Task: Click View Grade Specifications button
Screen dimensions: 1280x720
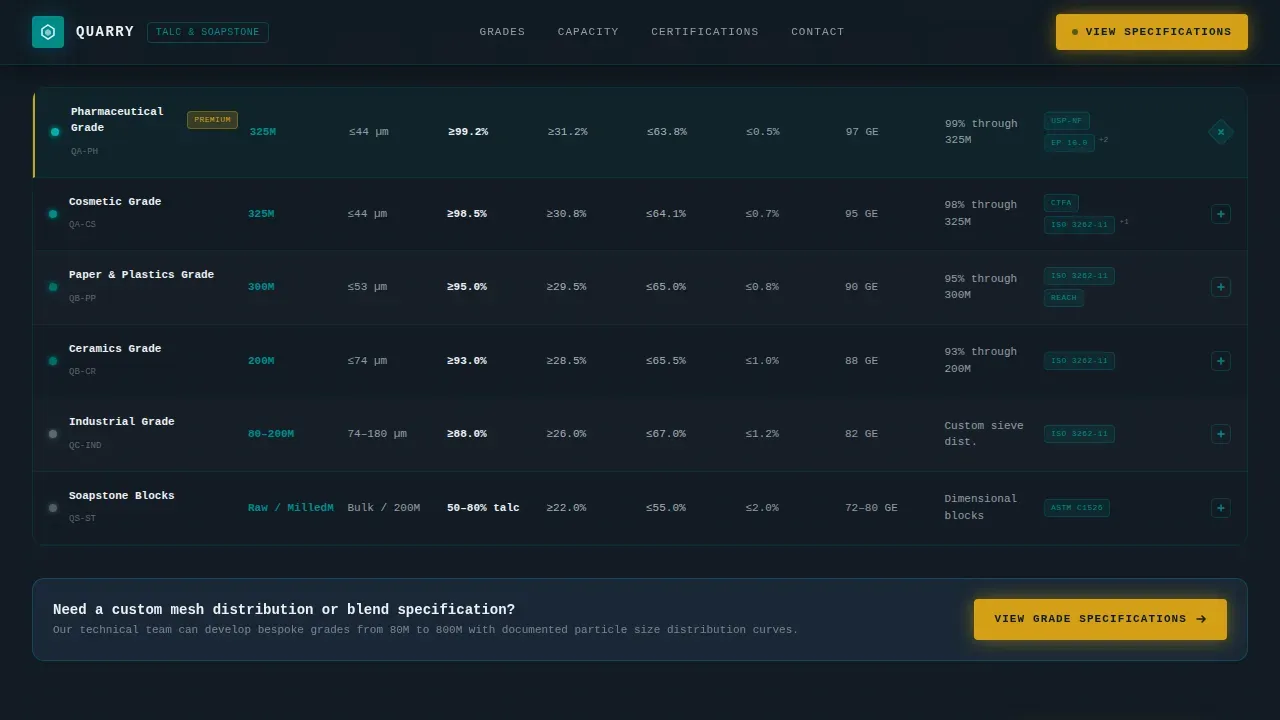Action: tap(1100, 619)
